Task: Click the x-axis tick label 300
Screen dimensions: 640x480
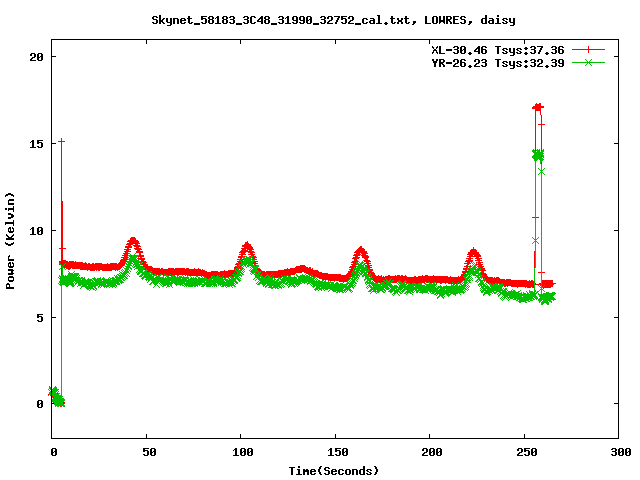Action: 621,452
